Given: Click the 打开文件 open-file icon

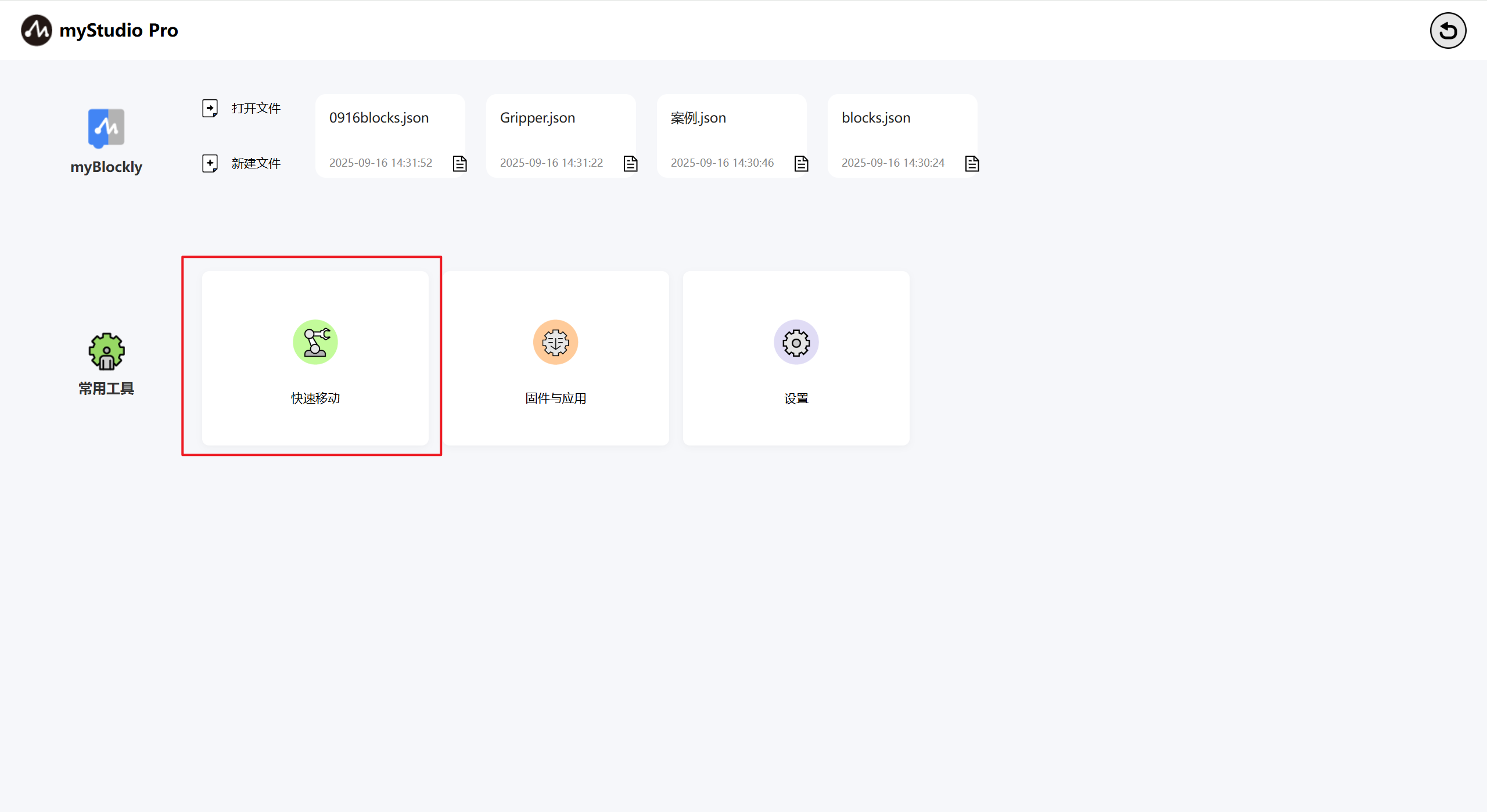Looking at the screenshot, I should coord(210,109).
